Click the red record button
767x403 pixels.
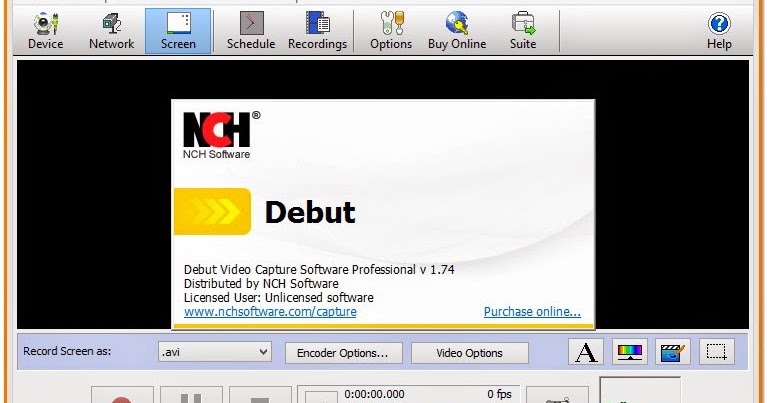click(122, 395)
